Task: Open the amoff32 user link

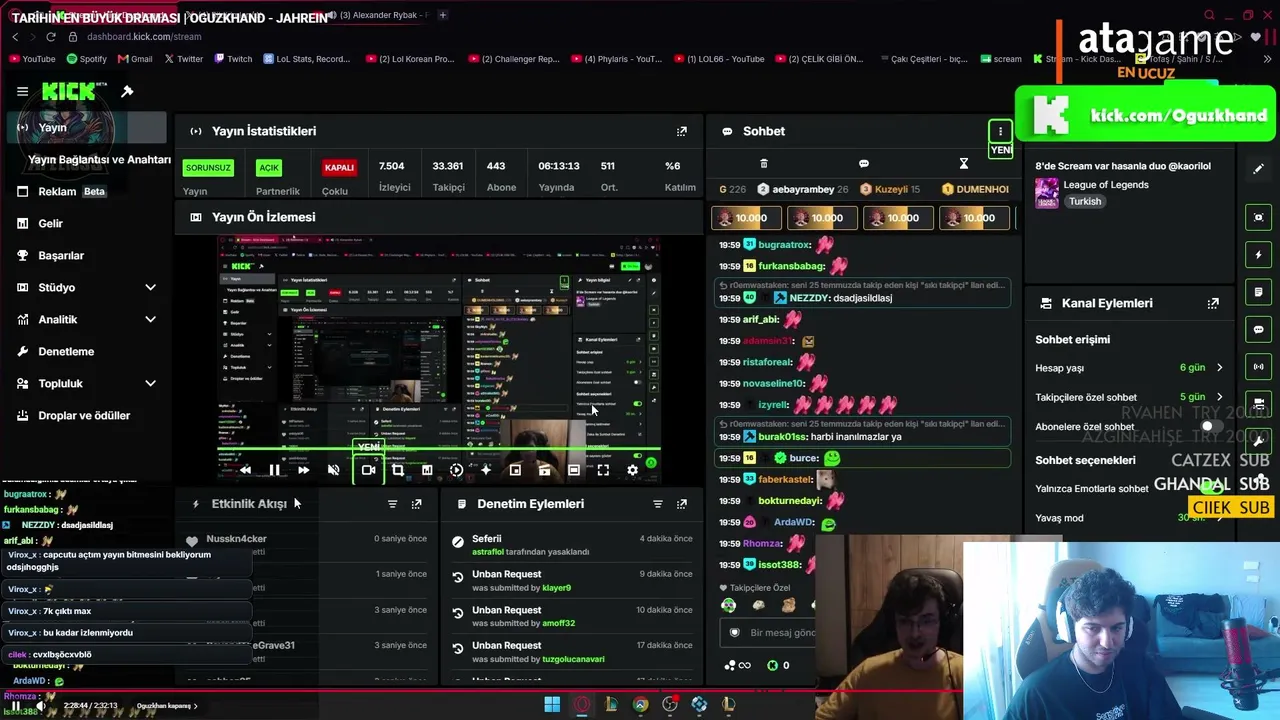Action: [558, 623]
